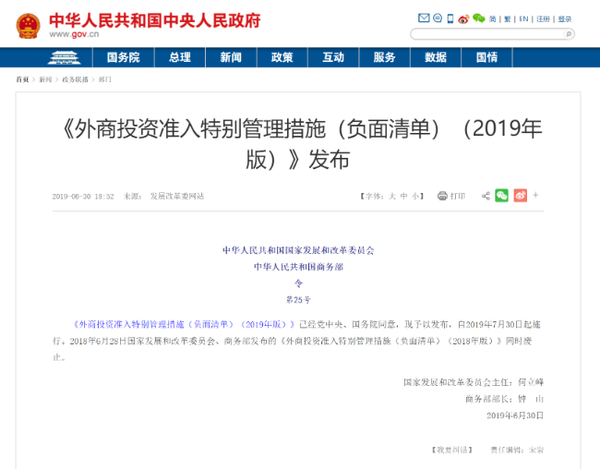600x469 pixels.
Task: Open the mobile phone client icon
Action: [451, 18]
